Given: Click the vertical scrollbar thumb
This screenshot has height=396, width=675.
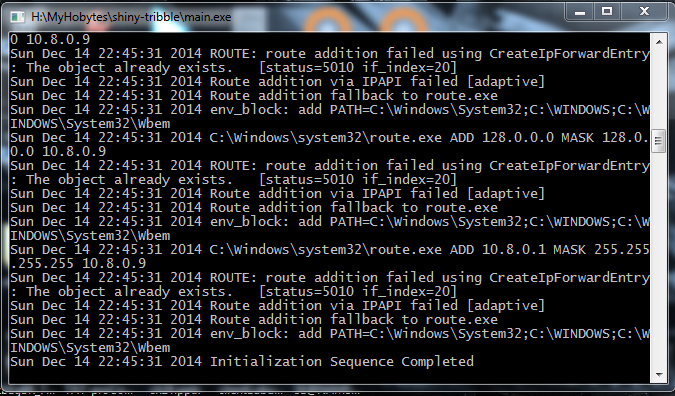Looking at the screenshot, I should [659, 141].
